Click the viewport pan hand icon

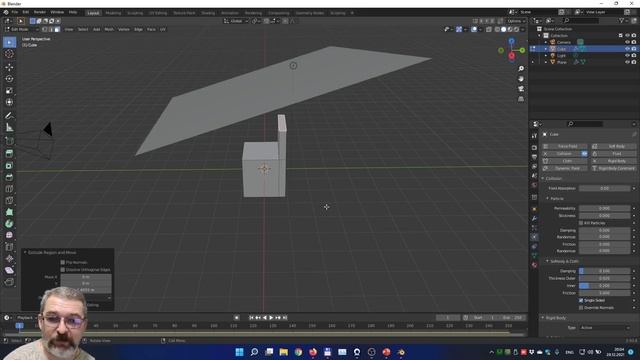pyautogui.click(x=521, y=79)
